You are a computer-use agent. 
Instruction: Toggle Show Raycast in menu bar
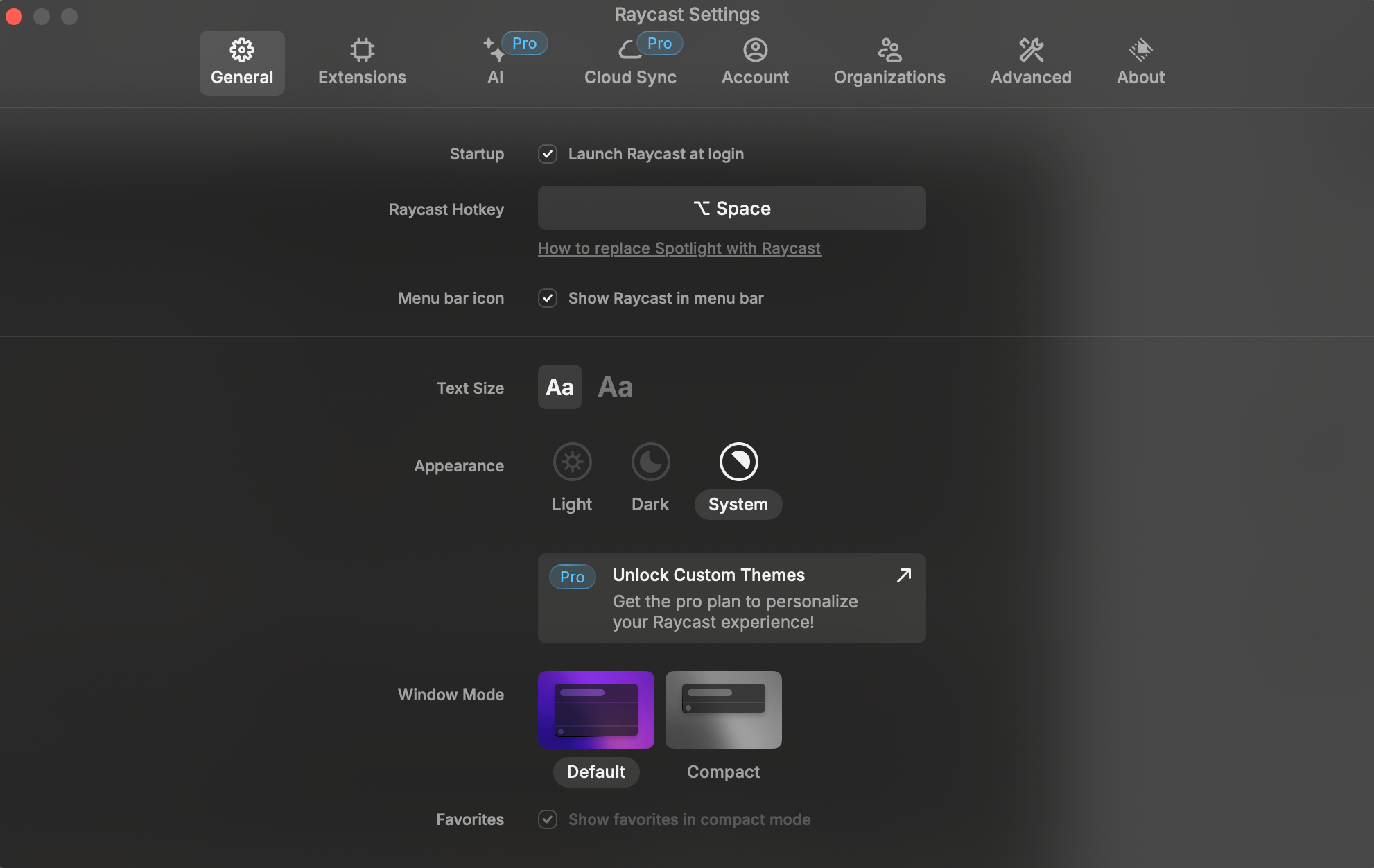(x=548, y=298)
